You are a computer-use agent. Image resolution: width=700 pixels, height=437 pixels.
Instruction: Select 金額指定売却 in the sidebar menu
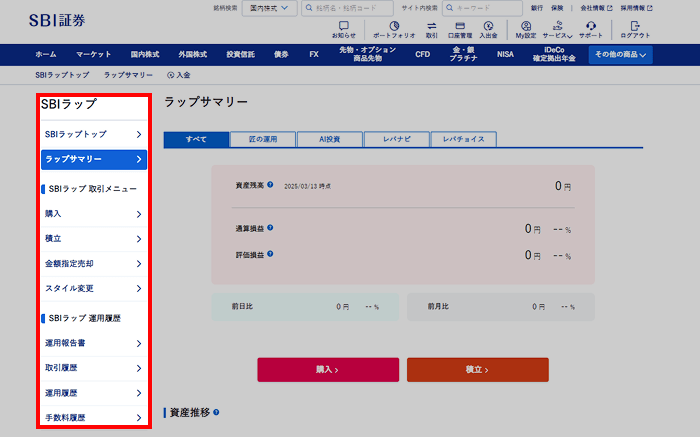[93, 263]
